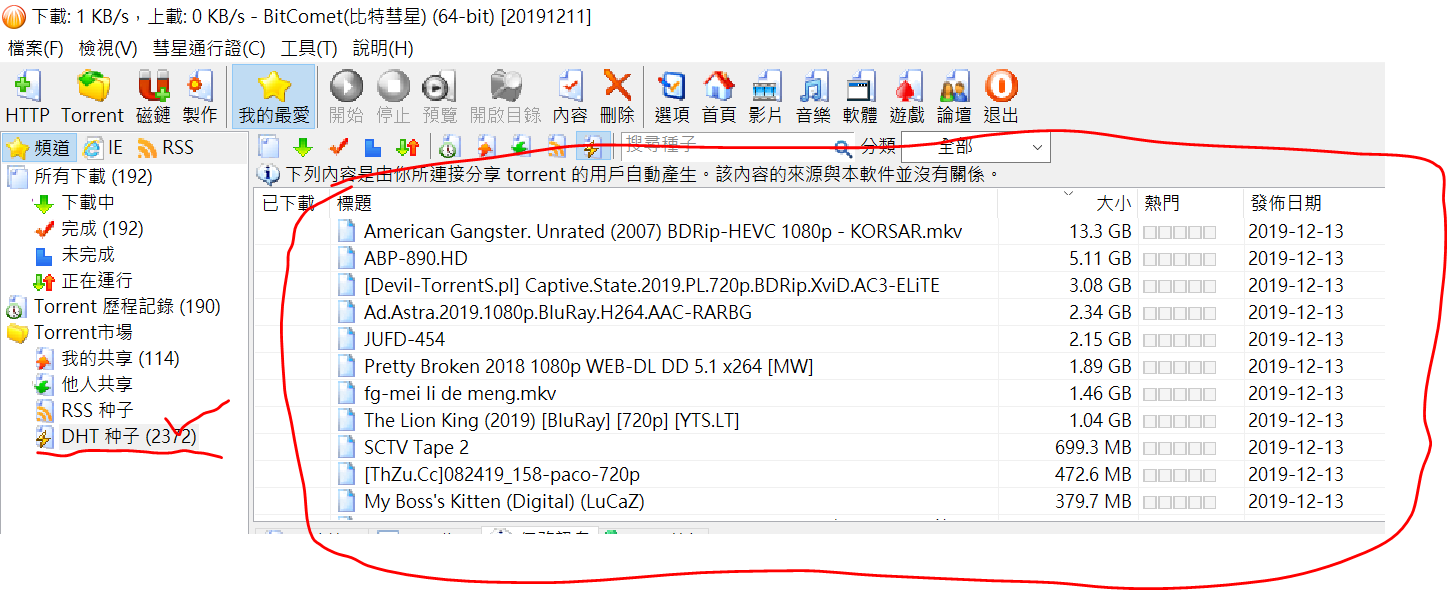
Task: Select the Ad.Astra.2019.1080p torrent row
Action: tap(819, 312)
